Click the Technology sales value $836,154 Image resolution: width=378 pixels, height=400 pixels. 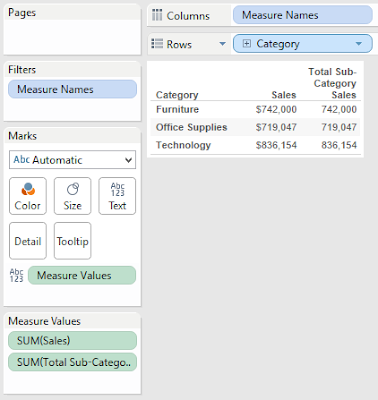point(276,145)
